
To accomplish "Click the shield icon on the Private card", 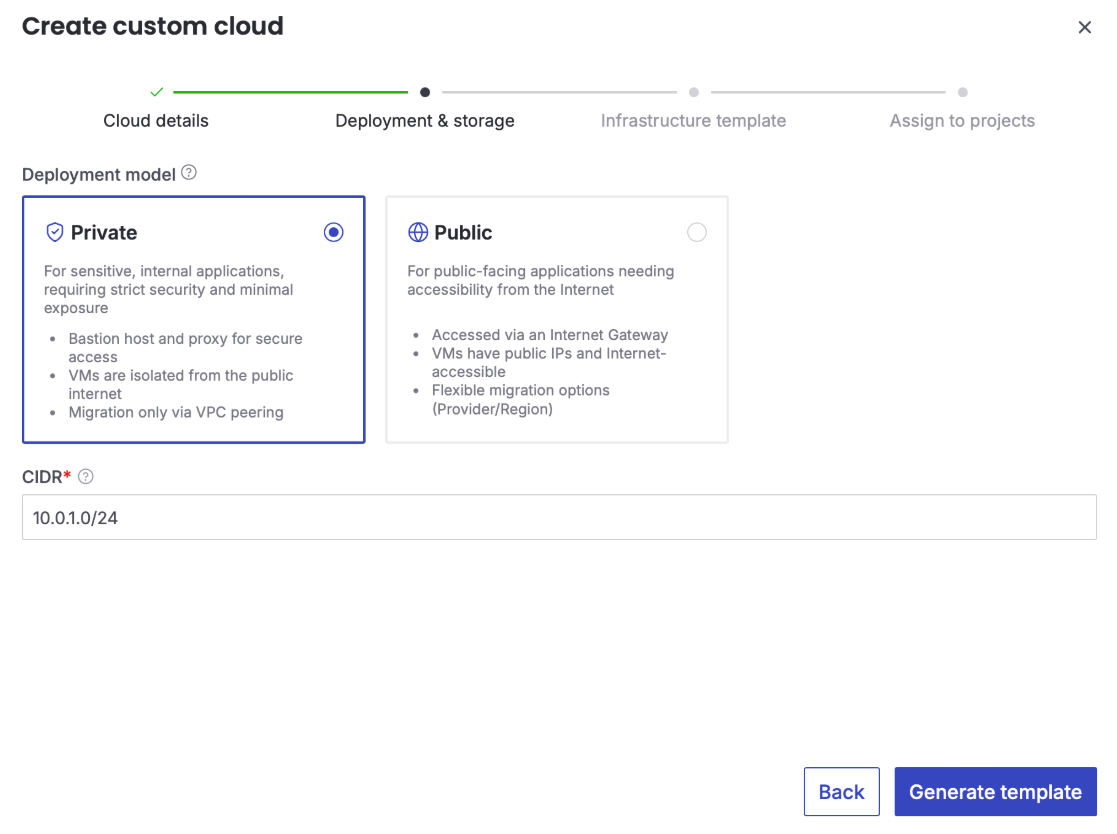I will tap(55, 232).
